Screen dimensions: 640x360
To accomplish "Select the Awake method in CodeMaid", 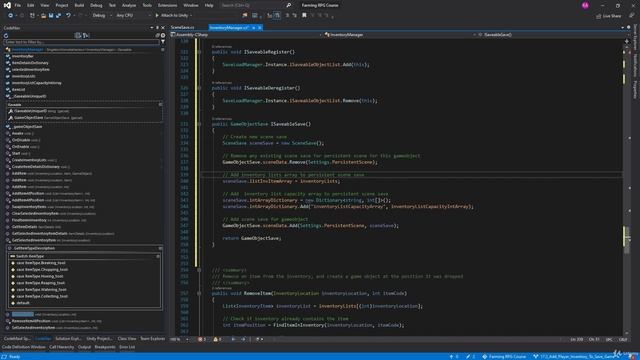I will pos(17,133).
